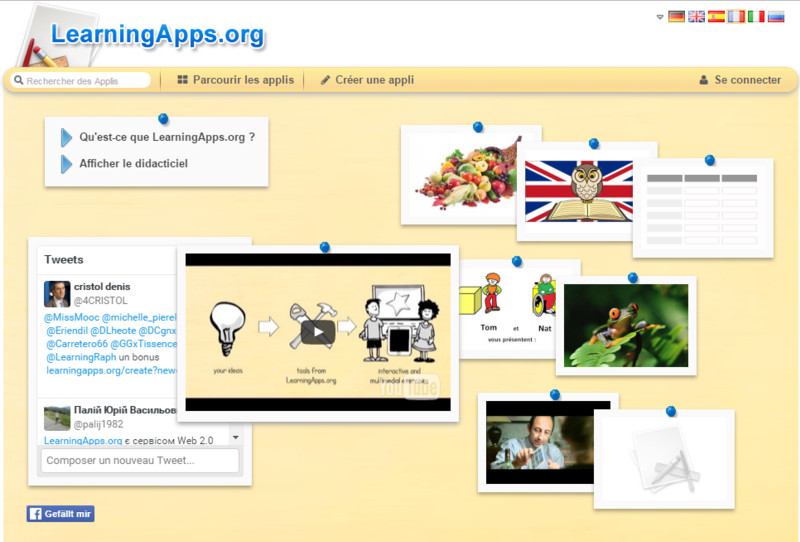Screen dimensions: 800x542
Task: Select the Spanish flag icon
Action: [716, 16]
